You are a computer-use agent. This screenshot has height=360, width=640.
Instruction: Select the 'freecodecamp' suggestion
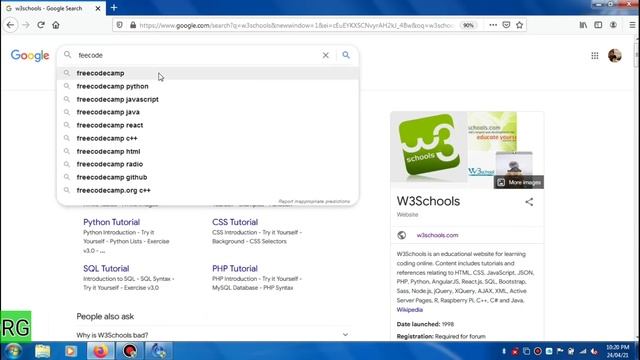(x=208, y=73)
